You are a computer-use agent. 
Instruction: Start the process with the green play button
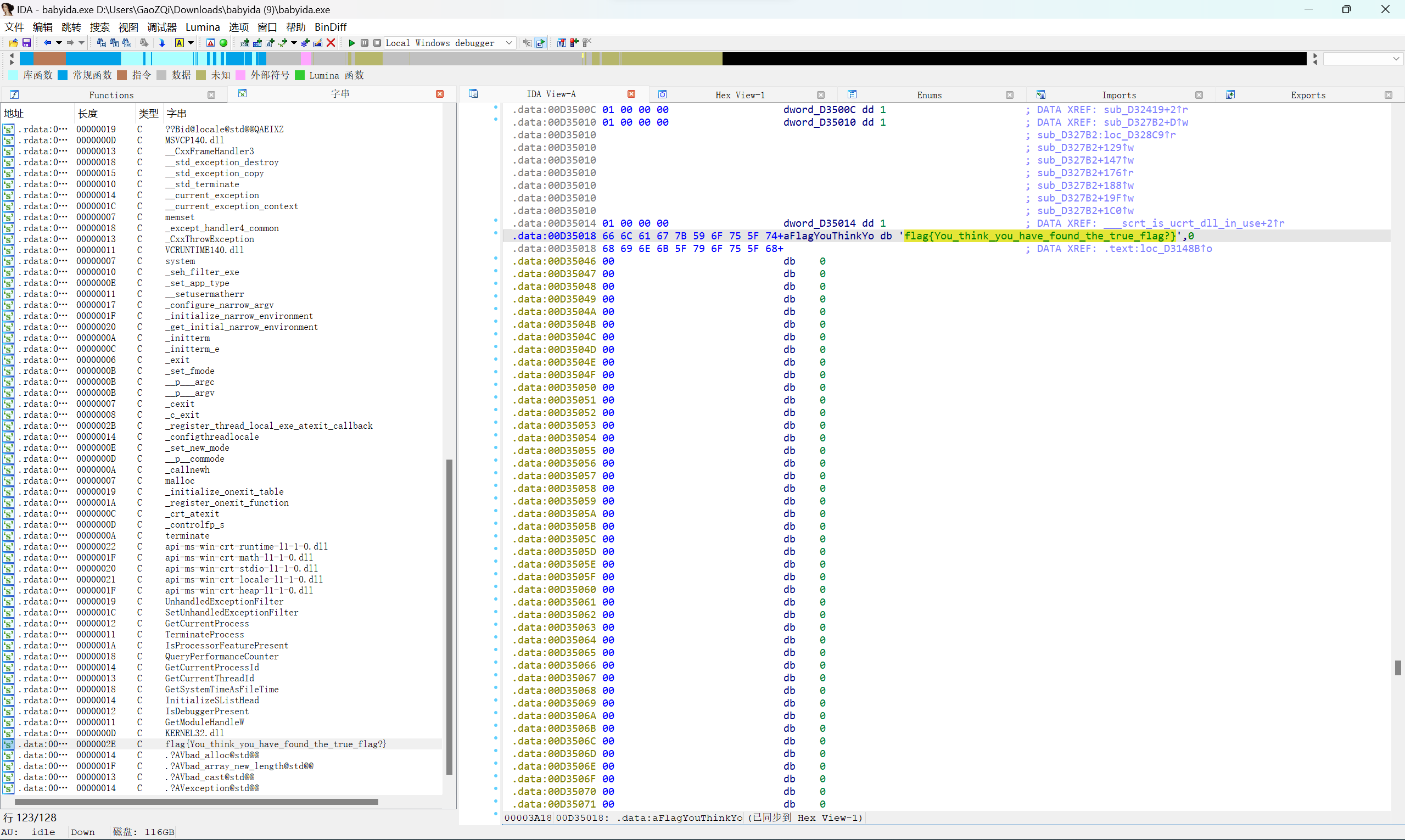tap(352, 43)
